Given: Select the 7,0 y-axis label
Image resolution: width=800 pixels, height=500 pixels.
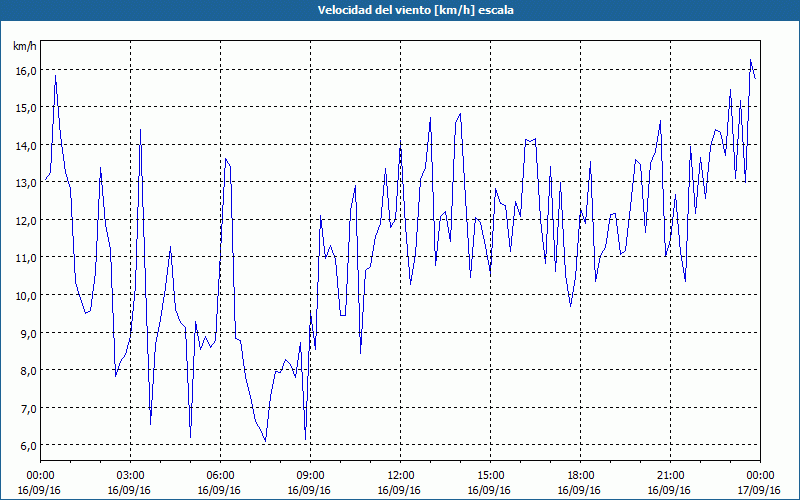Looking at the screenshot, I should (x=29, y=409).
